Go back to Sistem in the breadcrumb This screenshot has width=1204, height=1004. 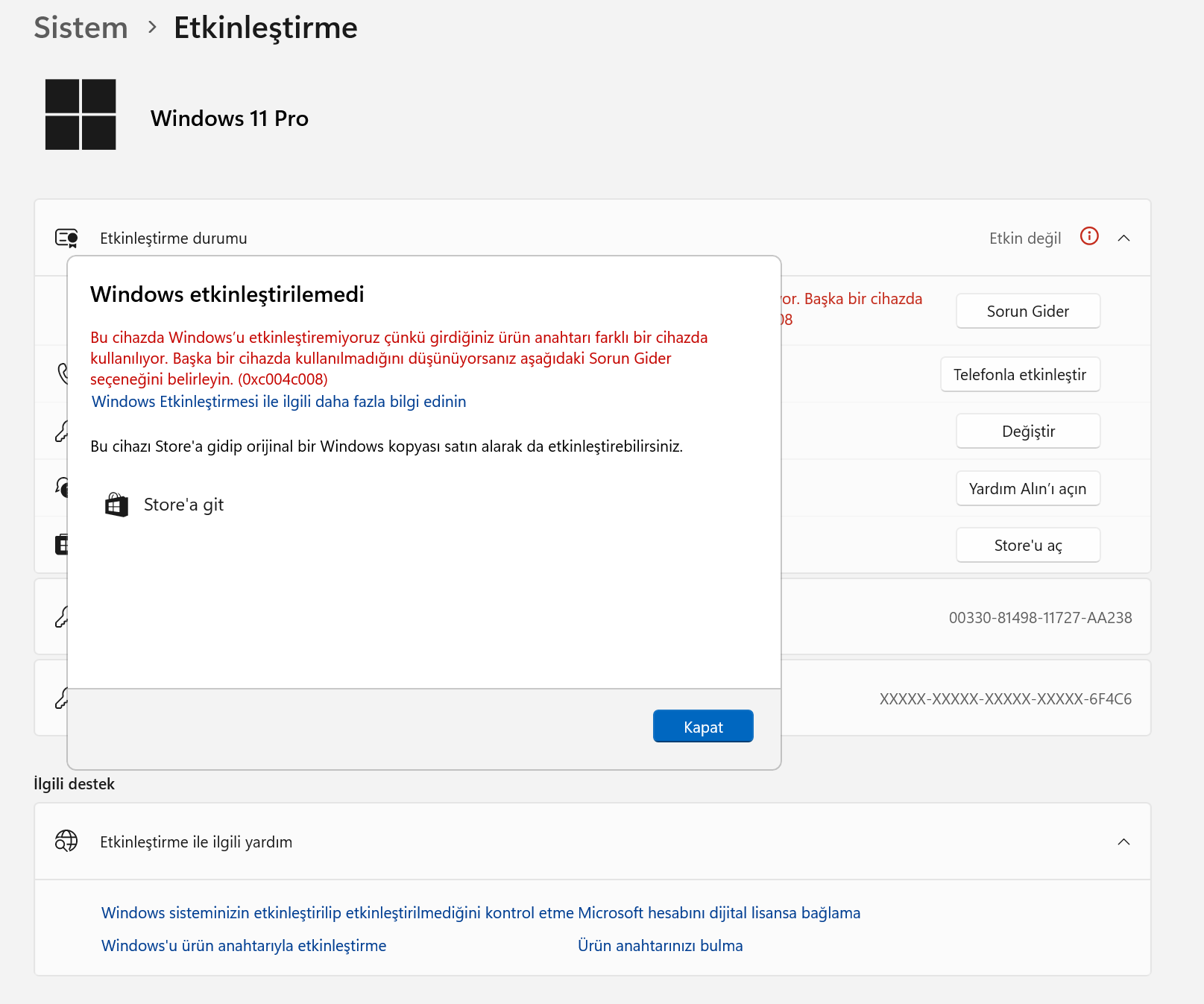click(81, 28)
